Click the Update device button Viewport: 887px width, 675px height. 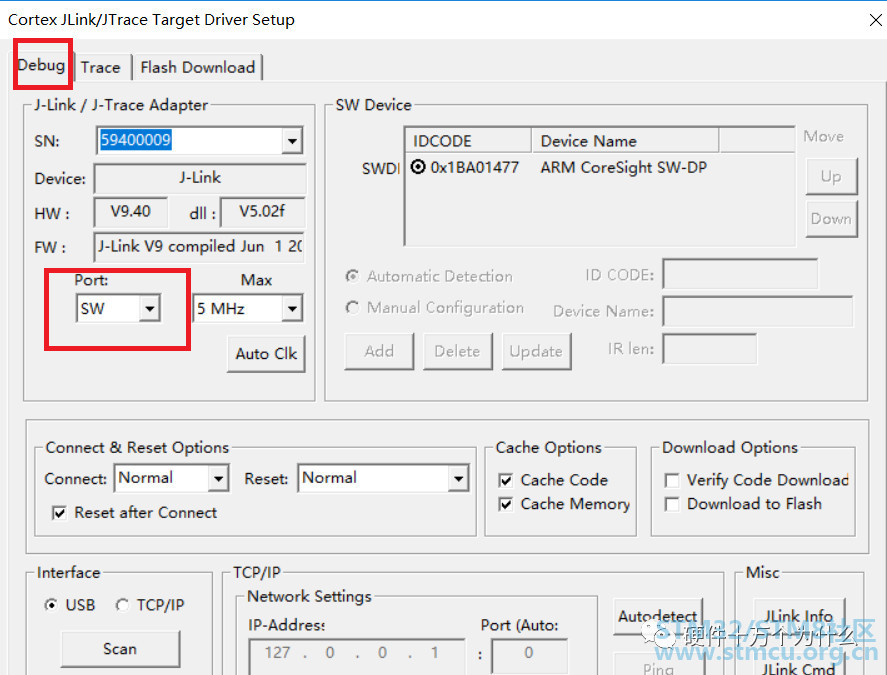pyautogui.click(x=536, y=351)
